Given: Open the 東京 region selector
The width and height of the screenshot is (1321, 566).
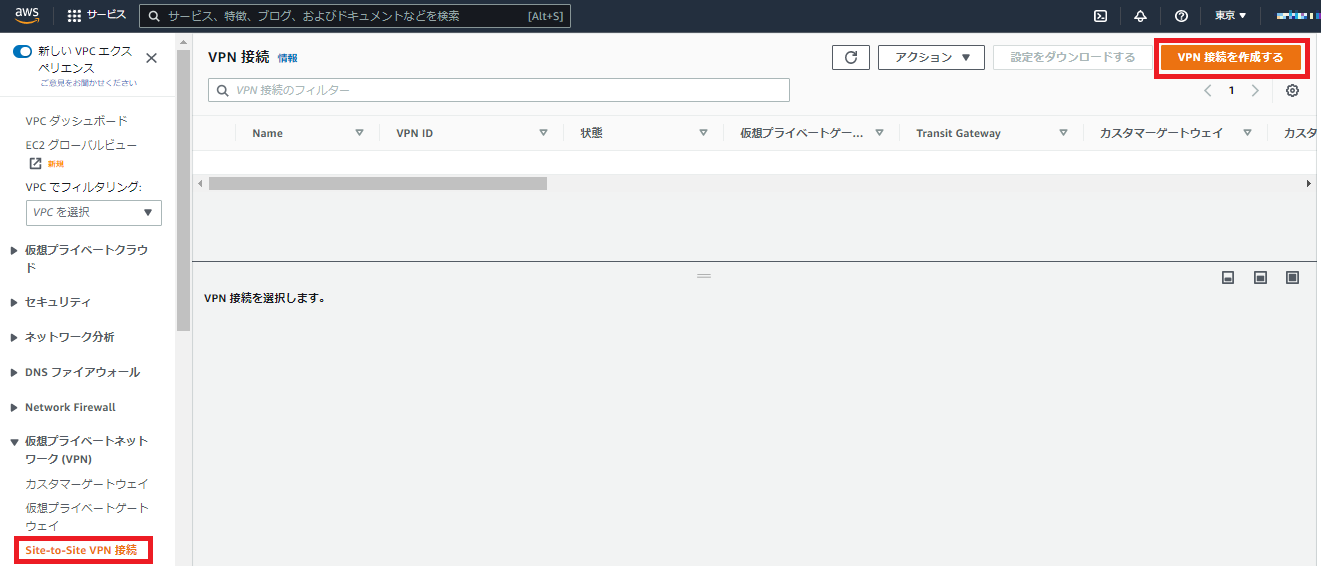Looking at the screenshot, I should (1230, 16).
